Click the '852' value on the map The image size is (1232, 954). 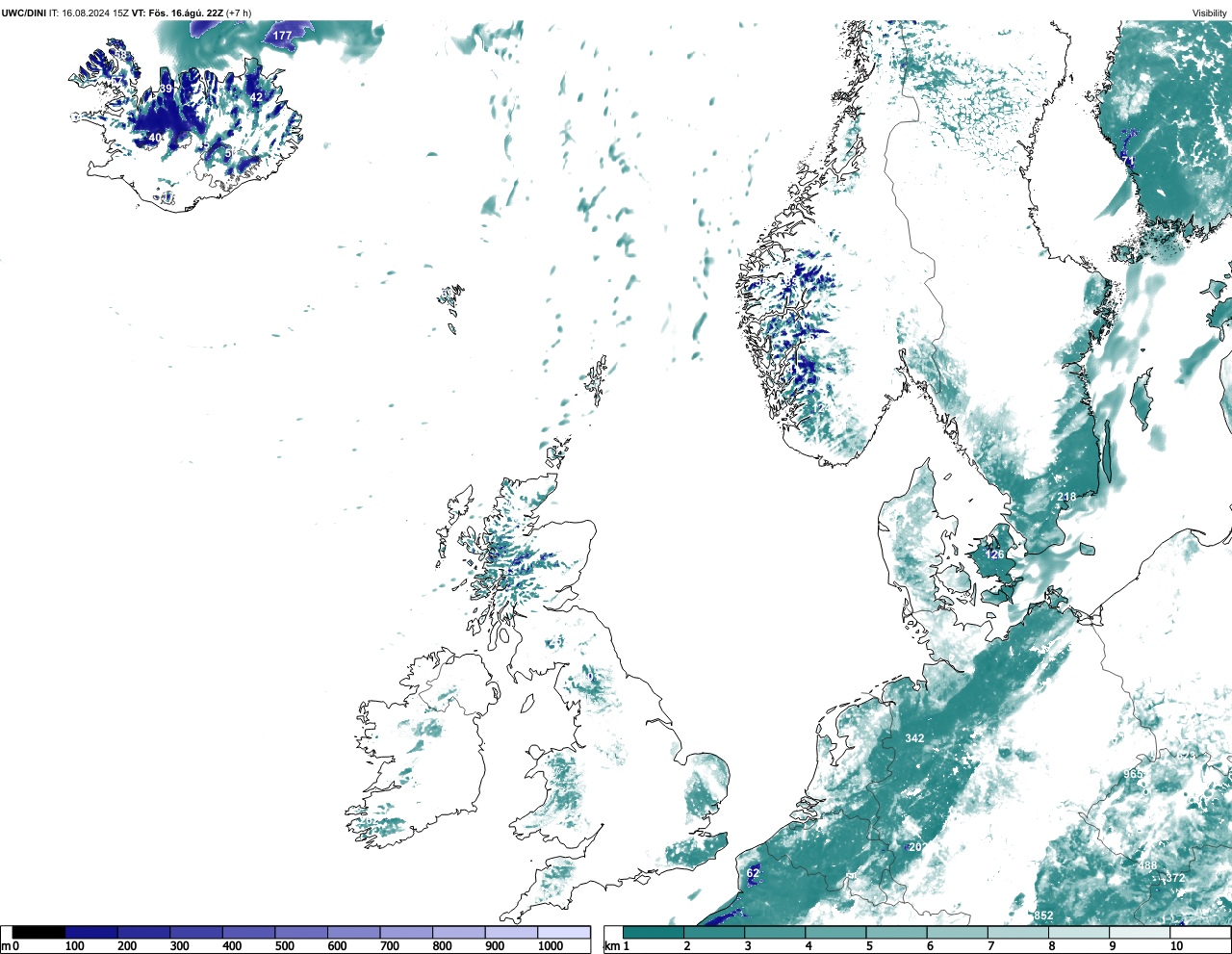[1043, 915]
